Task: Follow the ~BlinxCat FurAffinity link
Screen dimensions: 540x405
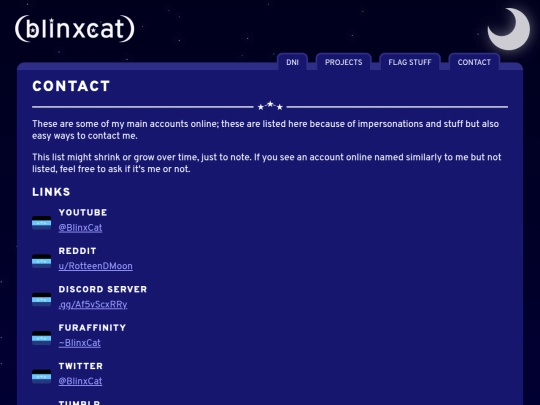Action: (80, 343)
